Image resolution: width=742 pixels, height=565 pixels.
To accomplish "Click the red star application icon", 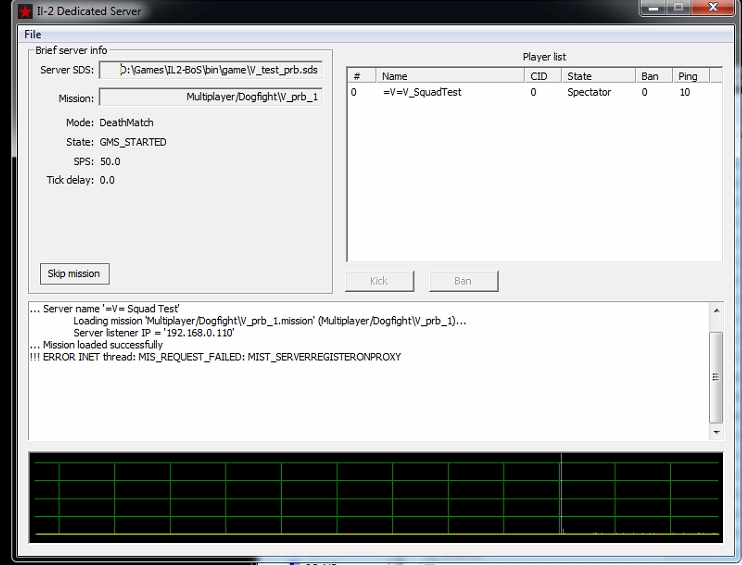I will [x=25, y=11].
